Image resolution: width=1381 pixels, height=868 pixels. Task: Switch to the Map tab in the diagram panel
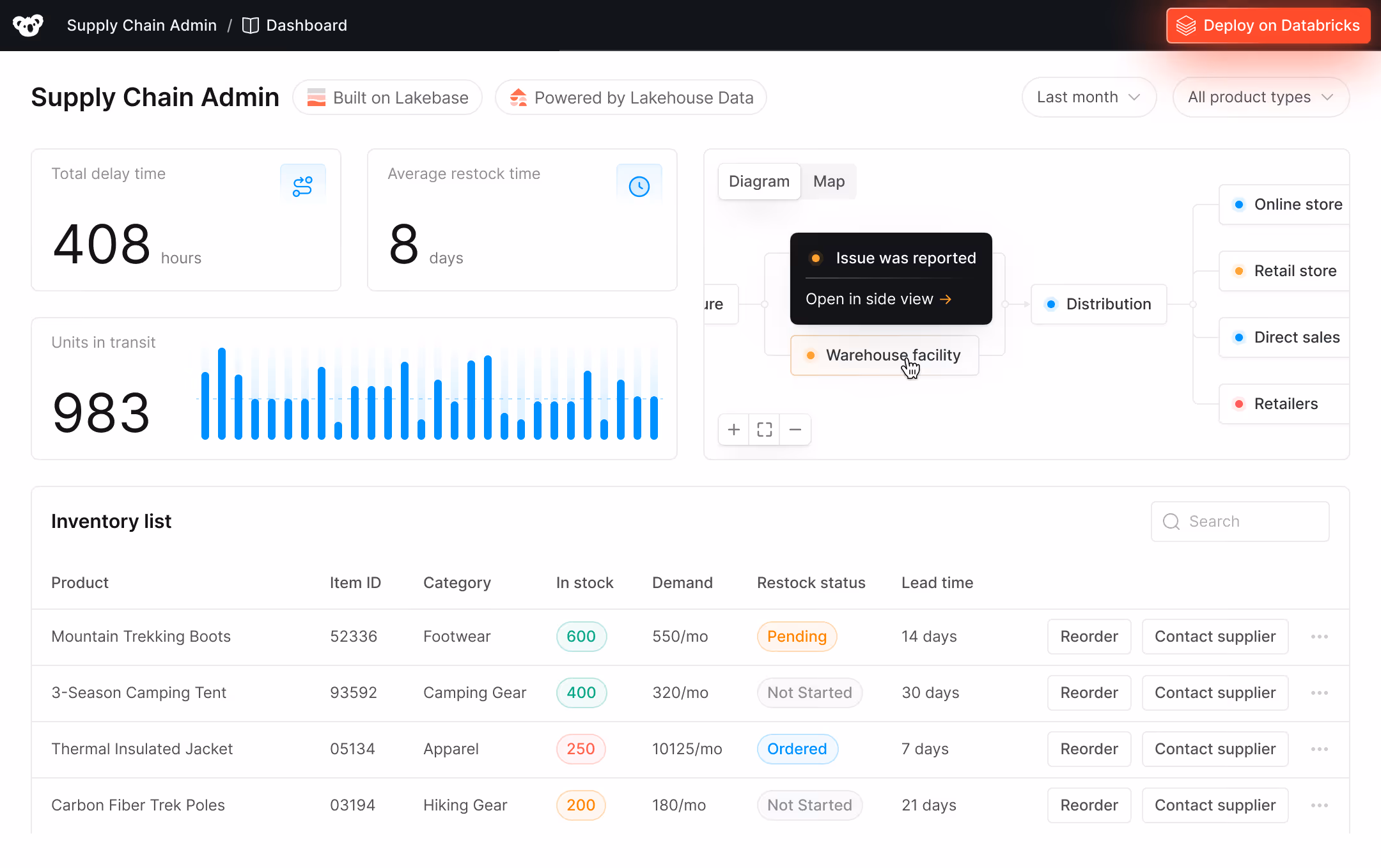click(x=829, y=182)
